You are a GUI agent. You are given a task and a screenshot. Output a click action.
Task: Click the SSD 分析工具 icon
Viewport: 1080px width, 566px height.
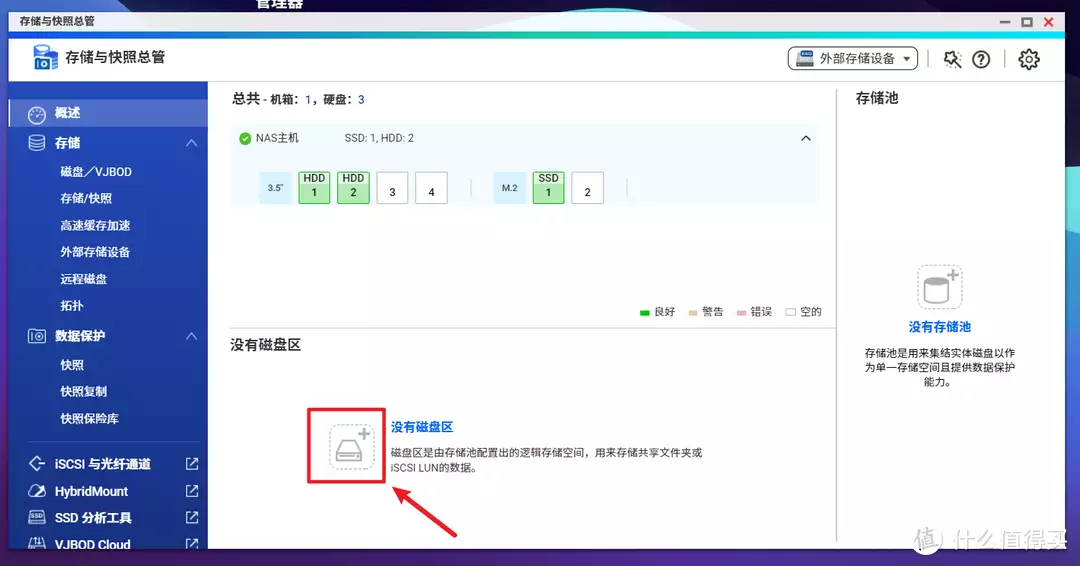click(37, 517)
